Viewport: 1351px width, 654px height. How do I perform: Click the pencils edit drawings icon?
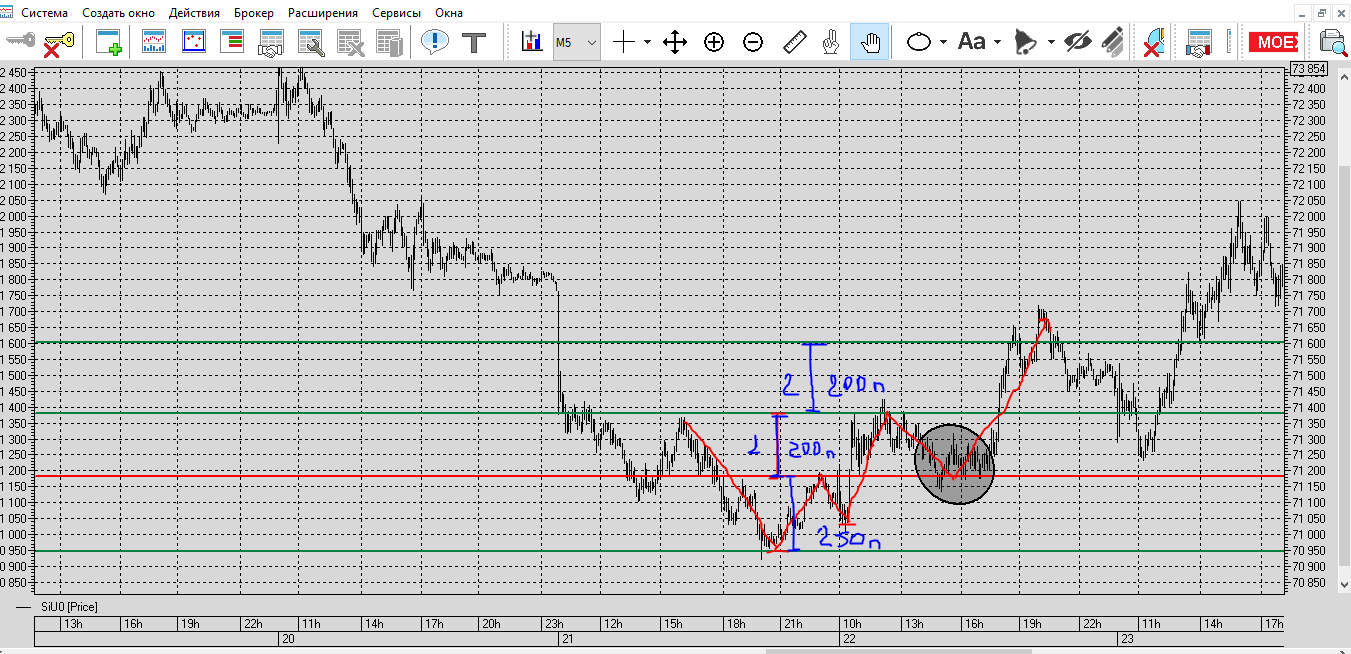[1111, 42]
